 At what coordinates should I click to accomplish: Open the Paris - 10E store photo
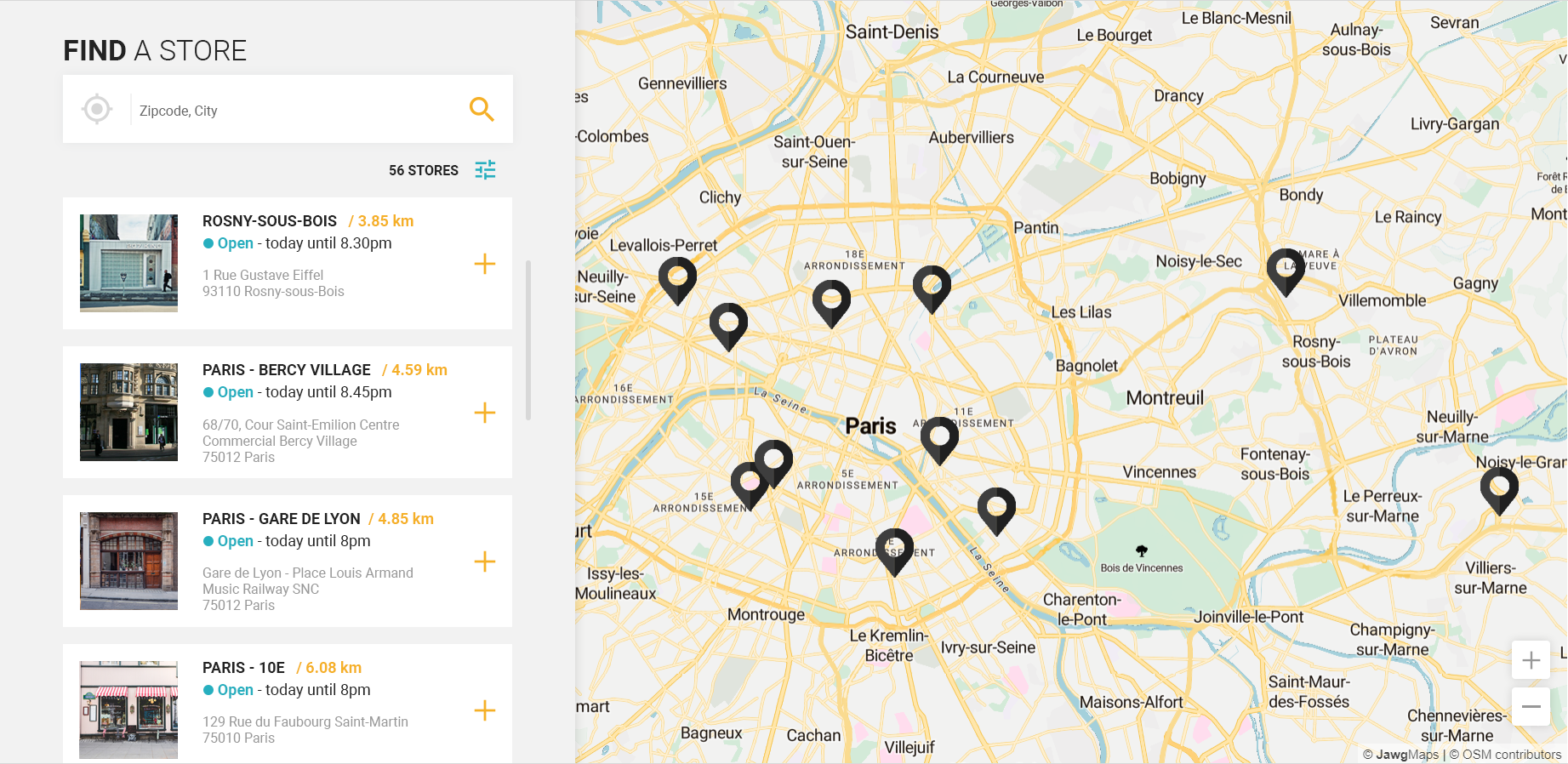click(x=128, y=710)
